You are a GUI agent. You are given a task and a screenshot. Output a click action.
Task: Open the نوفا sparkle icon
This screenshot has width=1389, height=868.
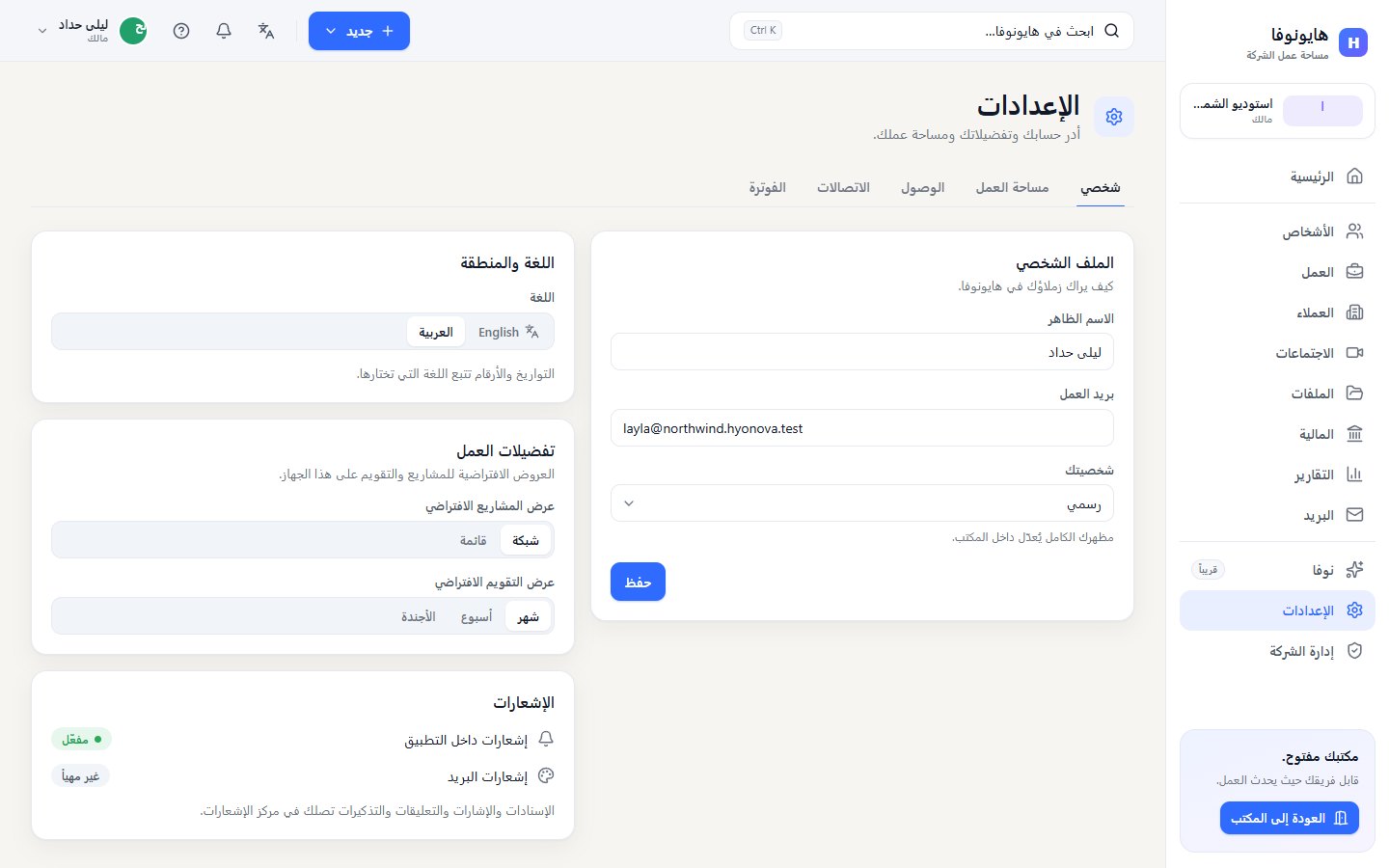tap(1354, 570)
